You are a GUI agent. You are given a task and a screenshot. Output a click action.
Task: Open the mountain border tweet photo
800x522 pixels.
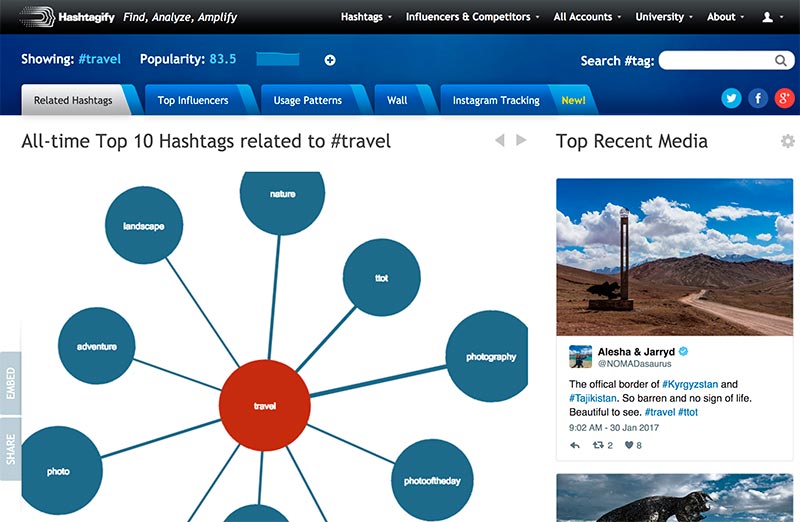(x=674, y=257)
